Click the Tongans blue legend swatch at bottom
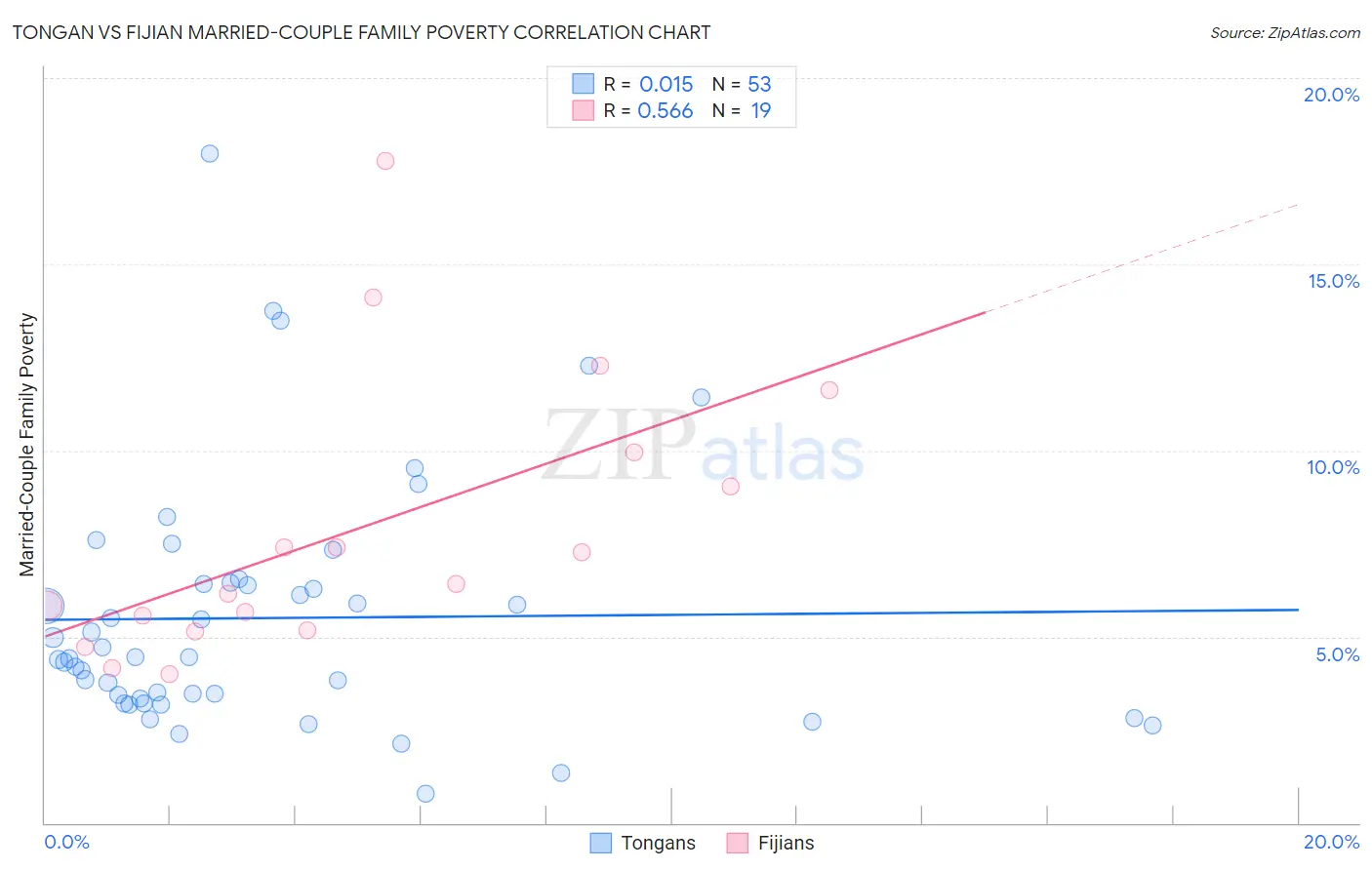Image resolution: width=1372 pixels, height=870 pixels. 601,843
